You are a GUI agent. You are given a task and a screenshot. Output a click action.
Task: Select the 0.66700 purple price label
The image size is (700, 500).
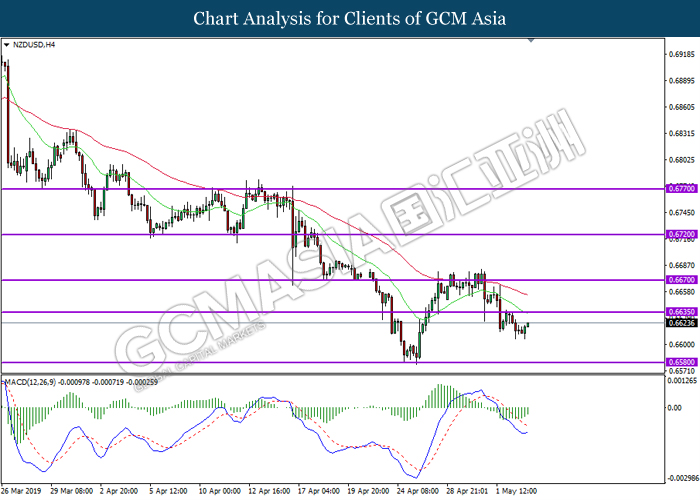point(681,279)
